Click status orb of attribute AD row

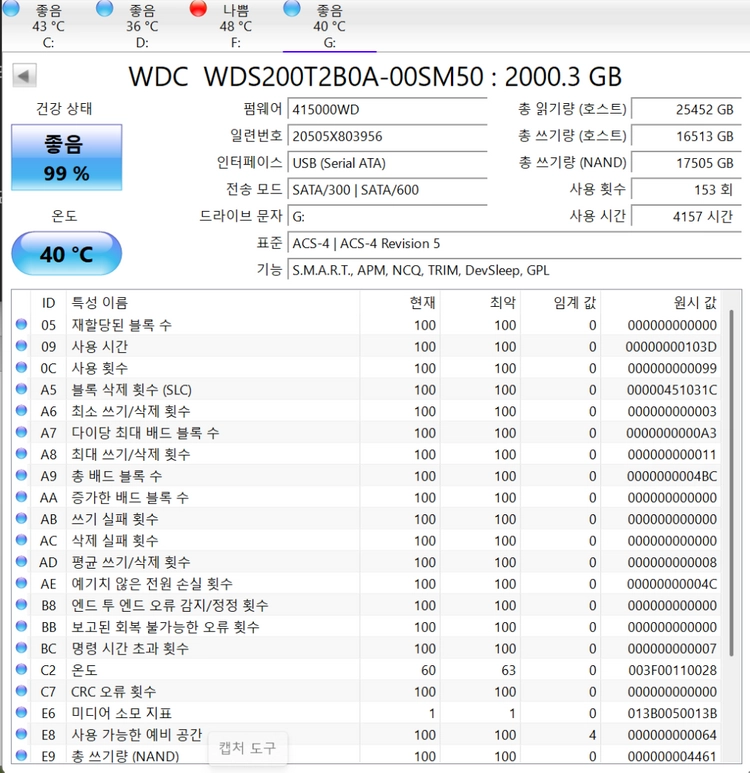21,561
